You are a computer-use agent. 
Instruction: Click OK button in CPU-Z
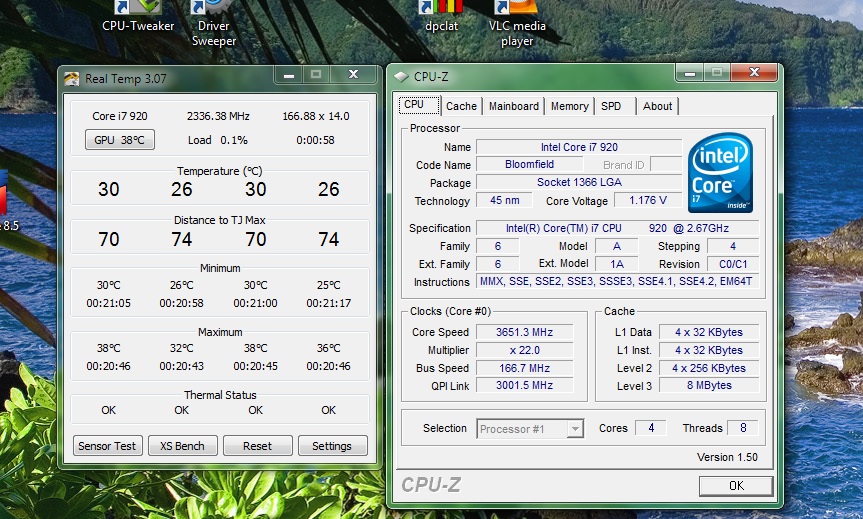pyautogui.click(x=736, y=485)
